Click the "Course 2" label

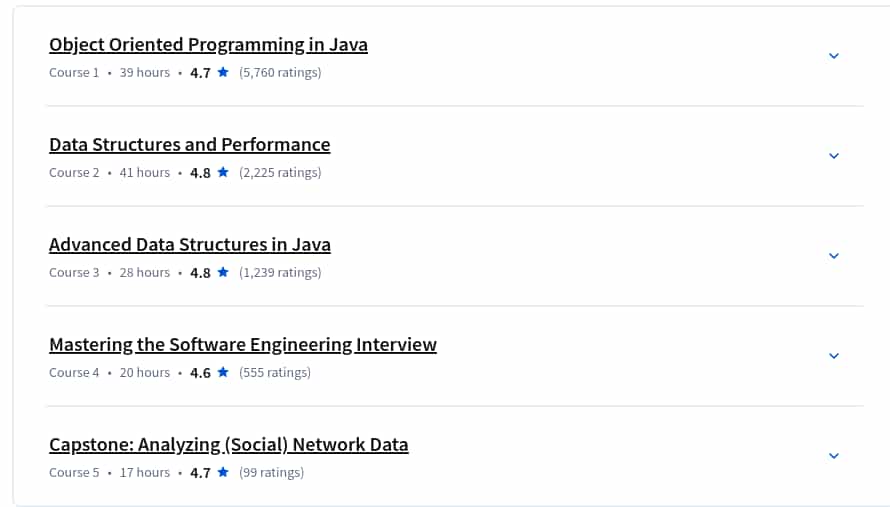[74, 173]
